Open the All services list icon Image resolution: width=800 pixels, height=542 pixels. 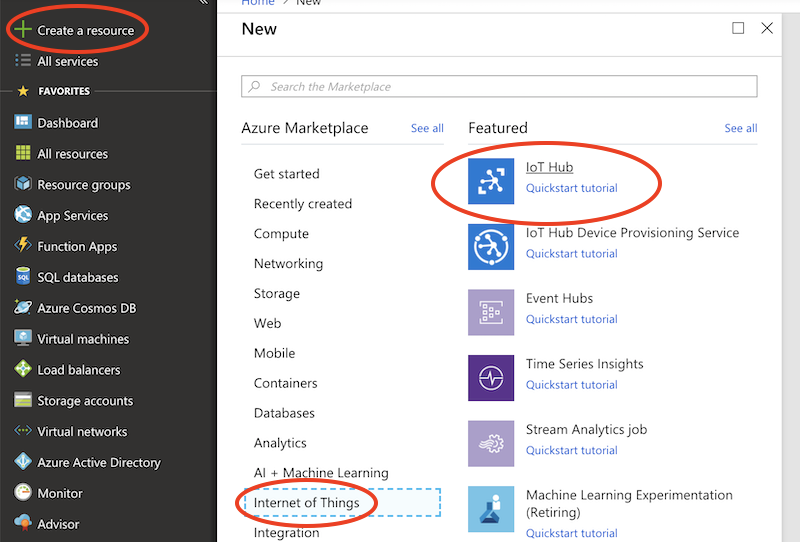tap(23, 60)
